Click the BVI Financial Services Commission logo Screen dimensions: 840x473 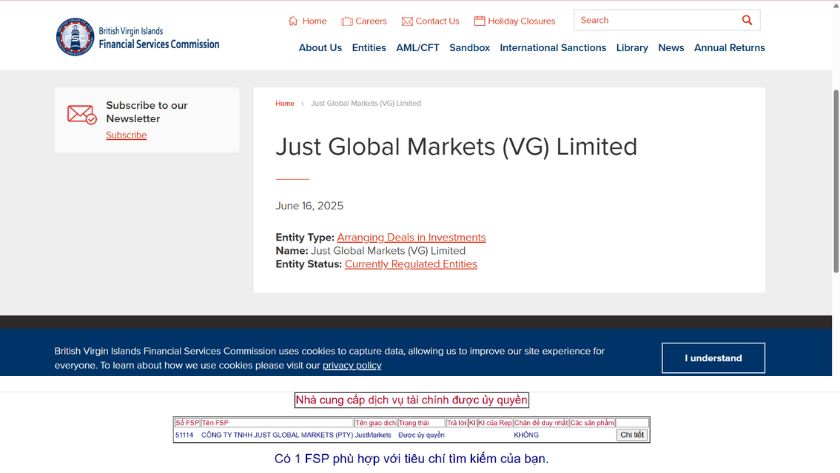pyautogui.click(x=138, y=37)
